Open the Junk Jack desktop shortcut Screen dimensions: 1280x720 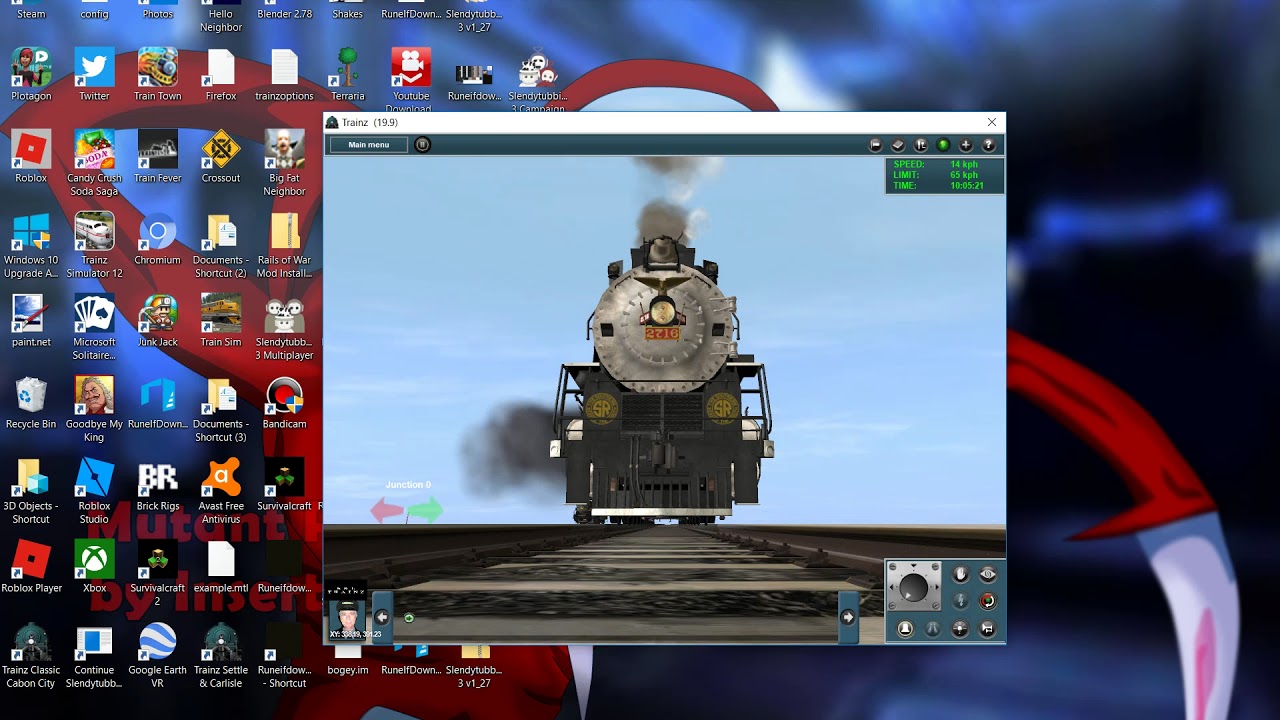click(158, 321)
